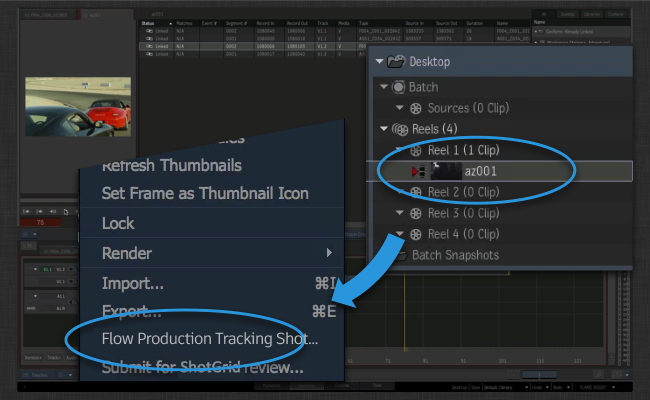The height and width of the screenshot is (400, 650).
Task: Click the red frame counter field 76
Action: click(40, 223)
